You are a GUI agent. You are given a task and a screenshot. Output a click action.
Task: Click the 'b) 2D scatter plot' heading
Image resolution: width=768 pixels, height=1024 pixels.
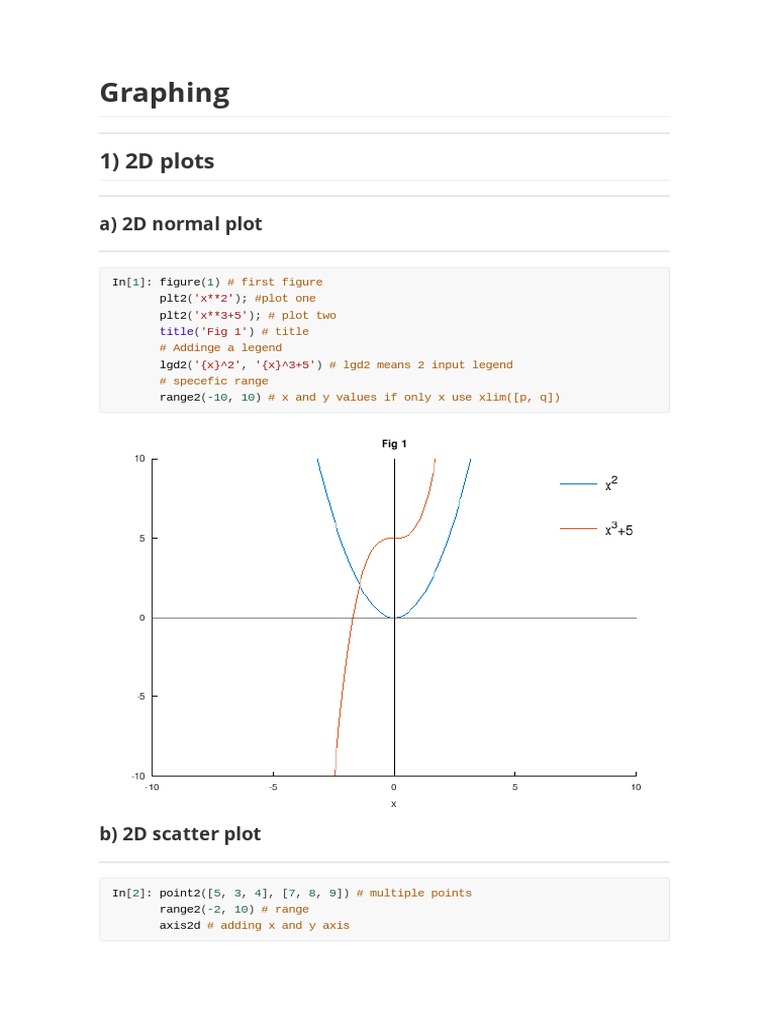point(180,834)
